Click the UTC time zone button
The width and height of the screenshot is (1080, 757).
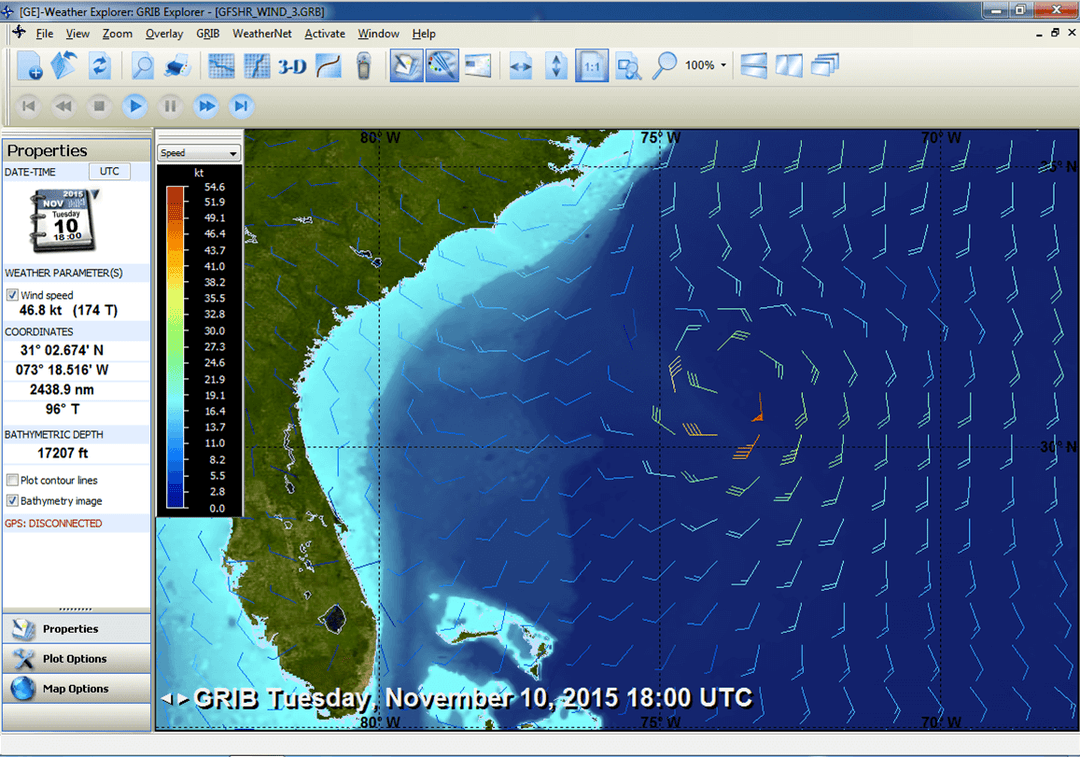tap(110, 171)
